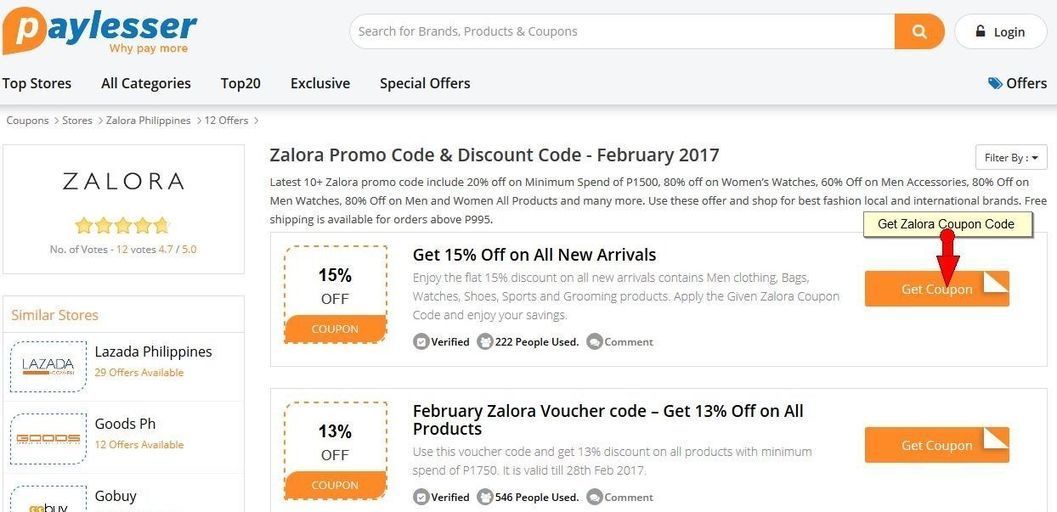Get Coupon for 15% Off New Arrivals
This screenshot has width=1057, height=512.
[936, 289]
